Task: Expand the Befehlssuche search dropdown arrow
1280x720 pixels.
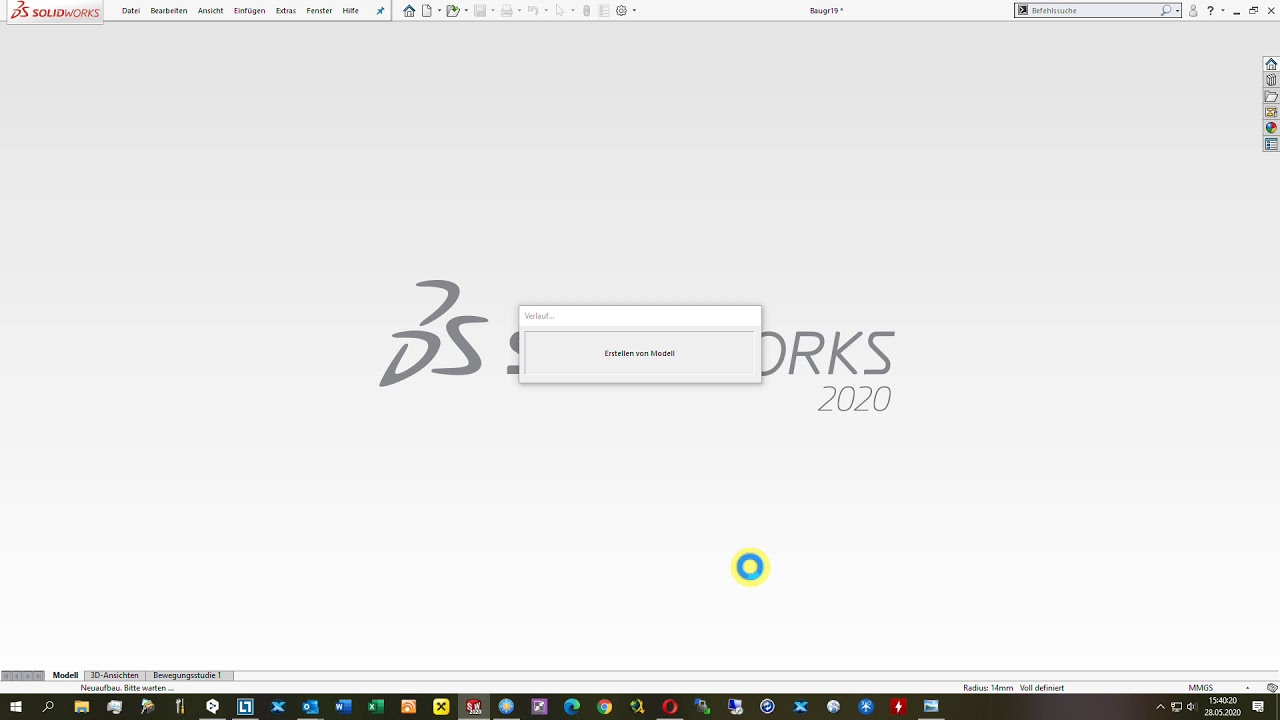Action: pyautogui.click(x=1178, y=10)
